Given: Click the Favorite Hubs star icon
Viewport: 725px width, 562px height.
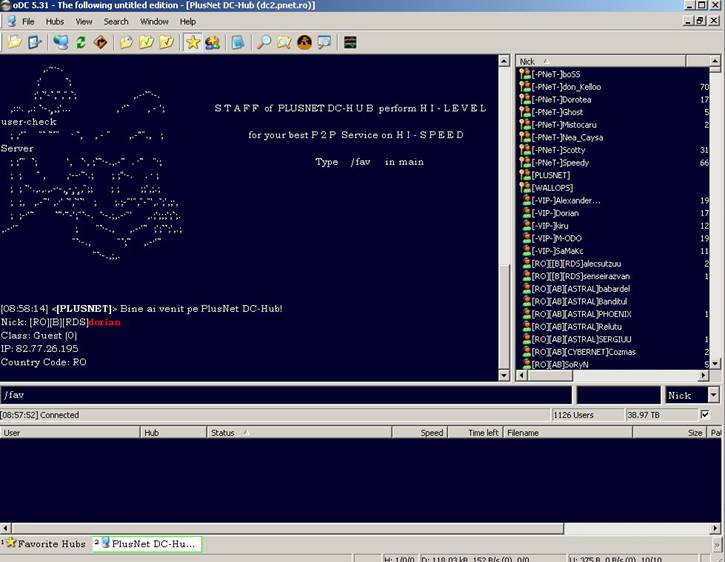Looking at the screenshot, I should click(x=192, y=42).
